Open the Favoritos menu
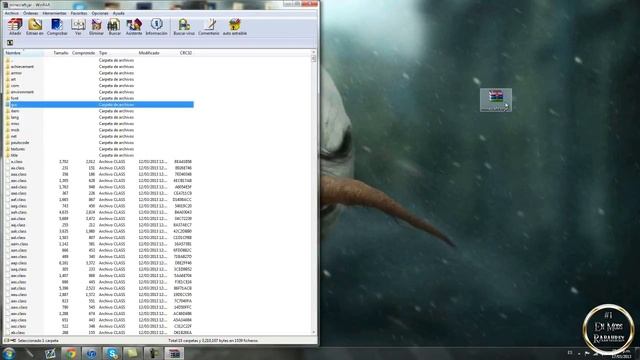Screen dimensions: 640x360 (79, 13)
